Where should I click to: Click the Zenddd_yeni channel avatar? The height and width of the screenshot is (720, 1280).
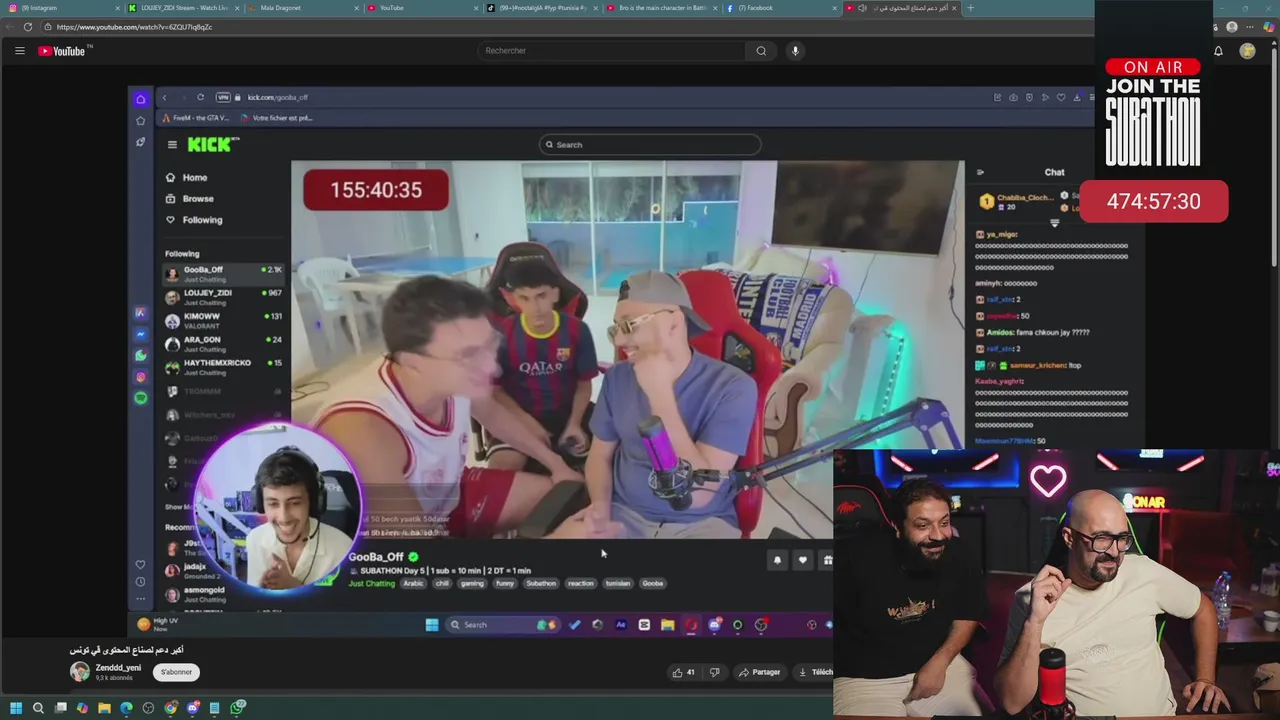click(79, 671)
